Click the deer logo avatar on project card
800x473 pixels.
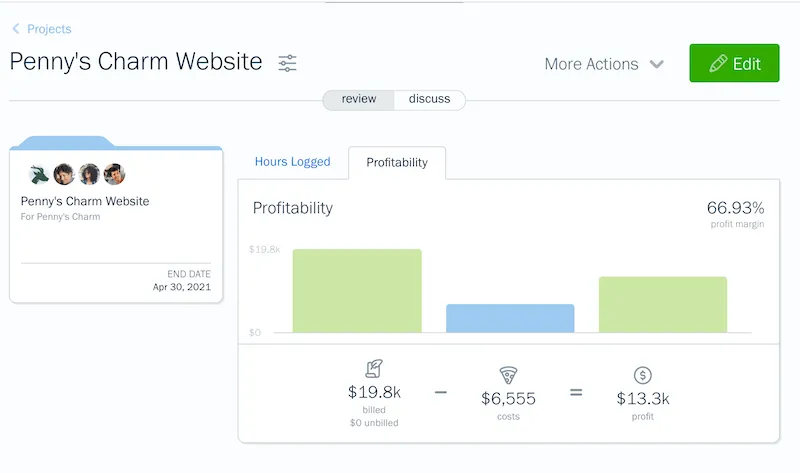pos(38,174)
